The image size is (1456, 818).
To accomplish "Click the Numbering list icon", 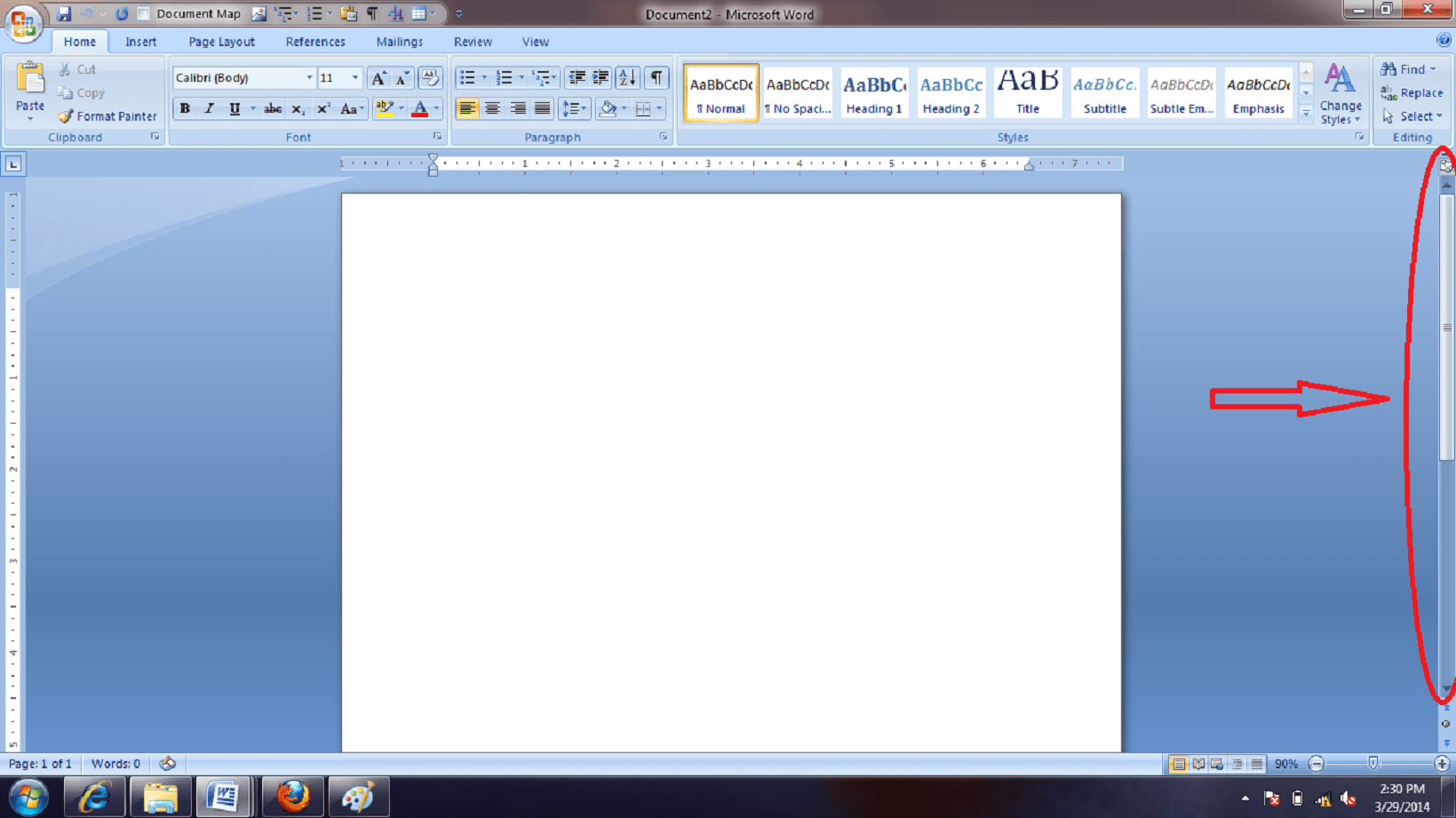I will [504, 78].
